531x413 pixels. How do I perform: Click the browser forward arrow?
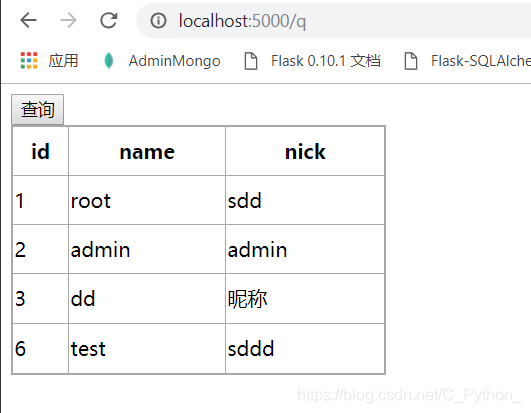click(x=68, y=20)
